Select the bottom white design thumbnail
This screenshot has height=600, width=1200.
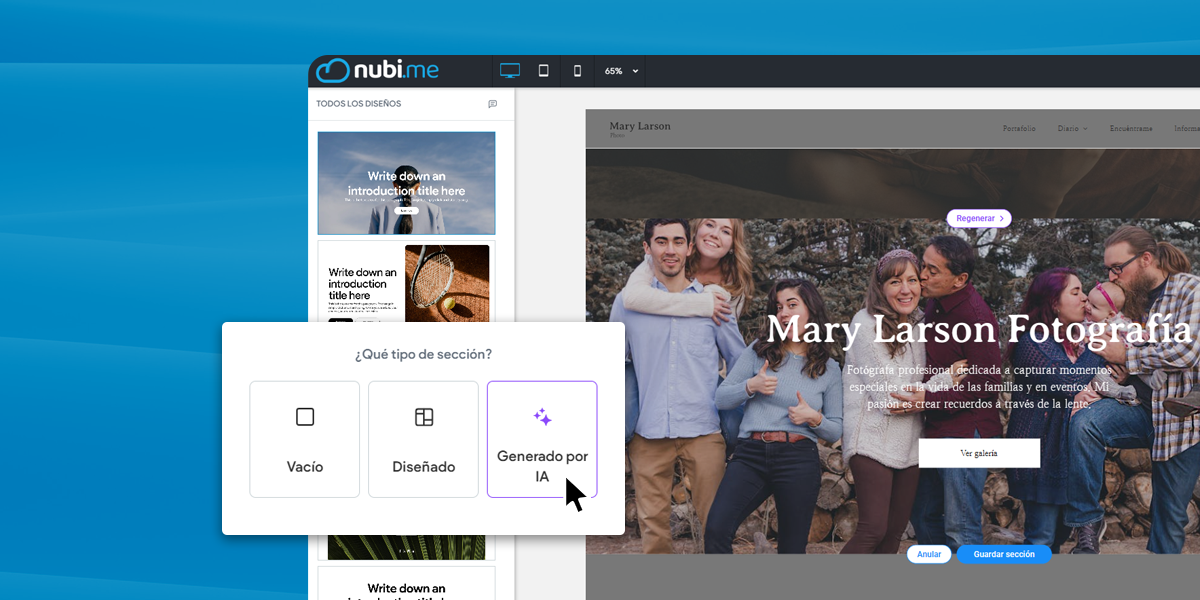pos(406,583)
